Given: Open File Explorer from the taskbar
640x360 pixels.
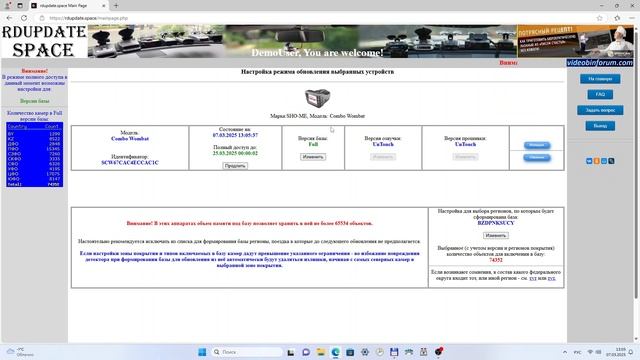Looking at the screenshot, I should (321, 352).
